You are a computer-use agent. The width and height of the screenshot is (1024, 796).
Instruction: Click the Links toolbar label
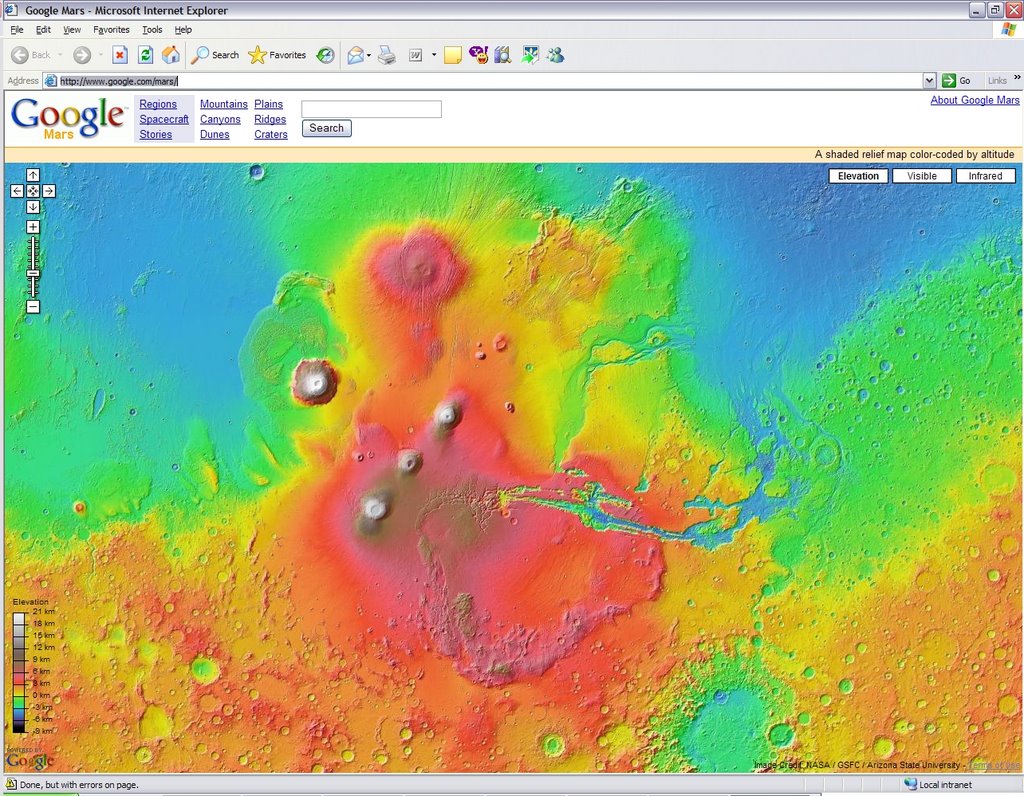(x=997, y=80)
